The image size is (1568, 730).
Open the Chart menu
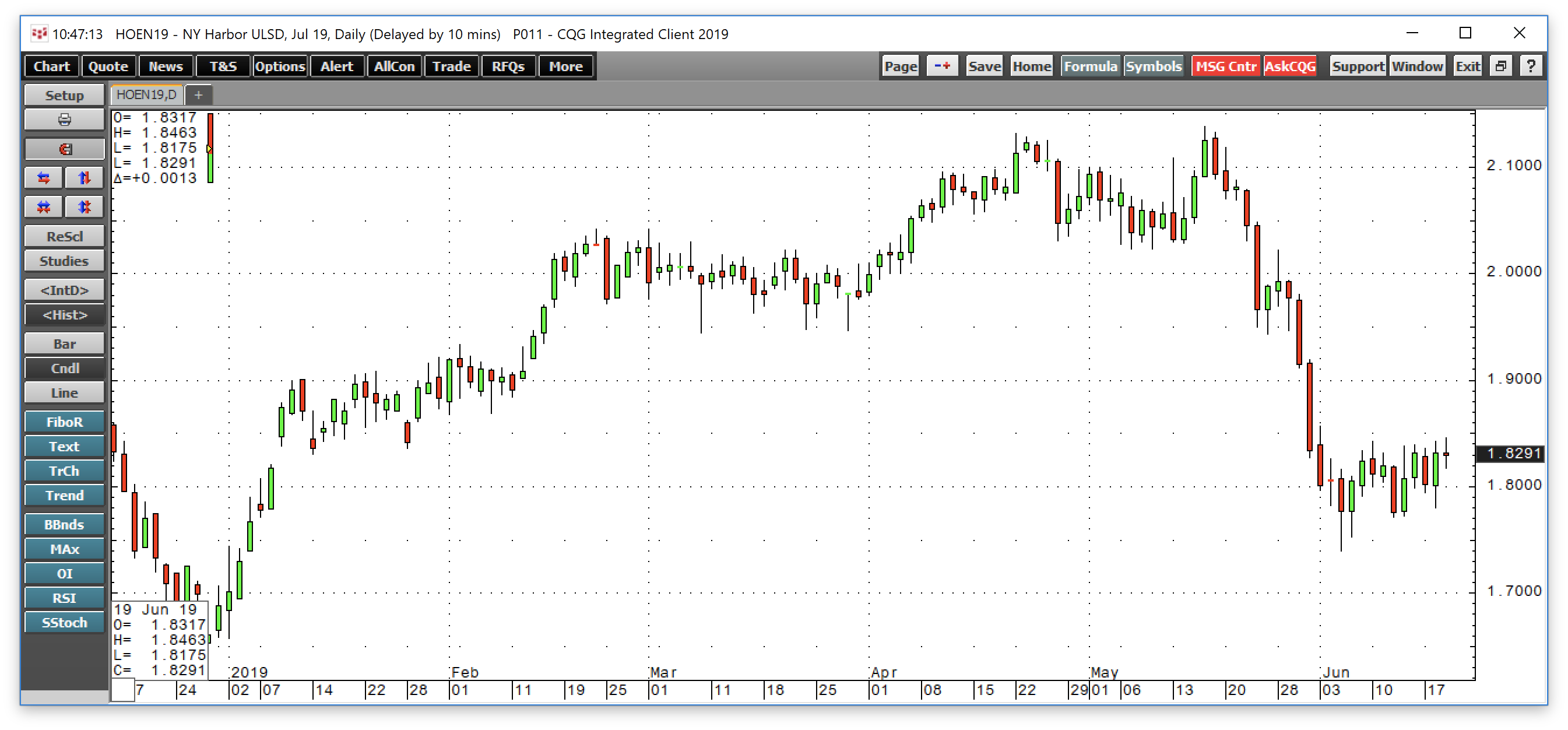52,66
